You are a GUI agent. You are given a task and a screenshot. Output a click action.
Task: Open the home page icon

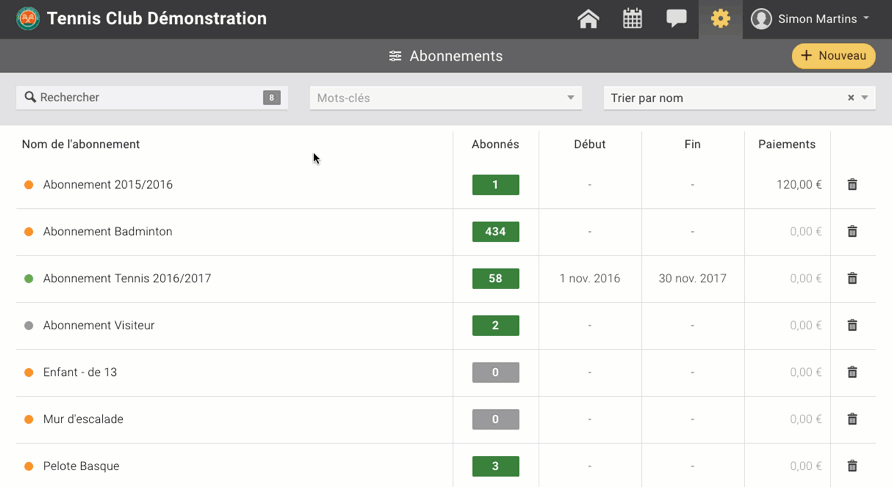coord(588,19)
